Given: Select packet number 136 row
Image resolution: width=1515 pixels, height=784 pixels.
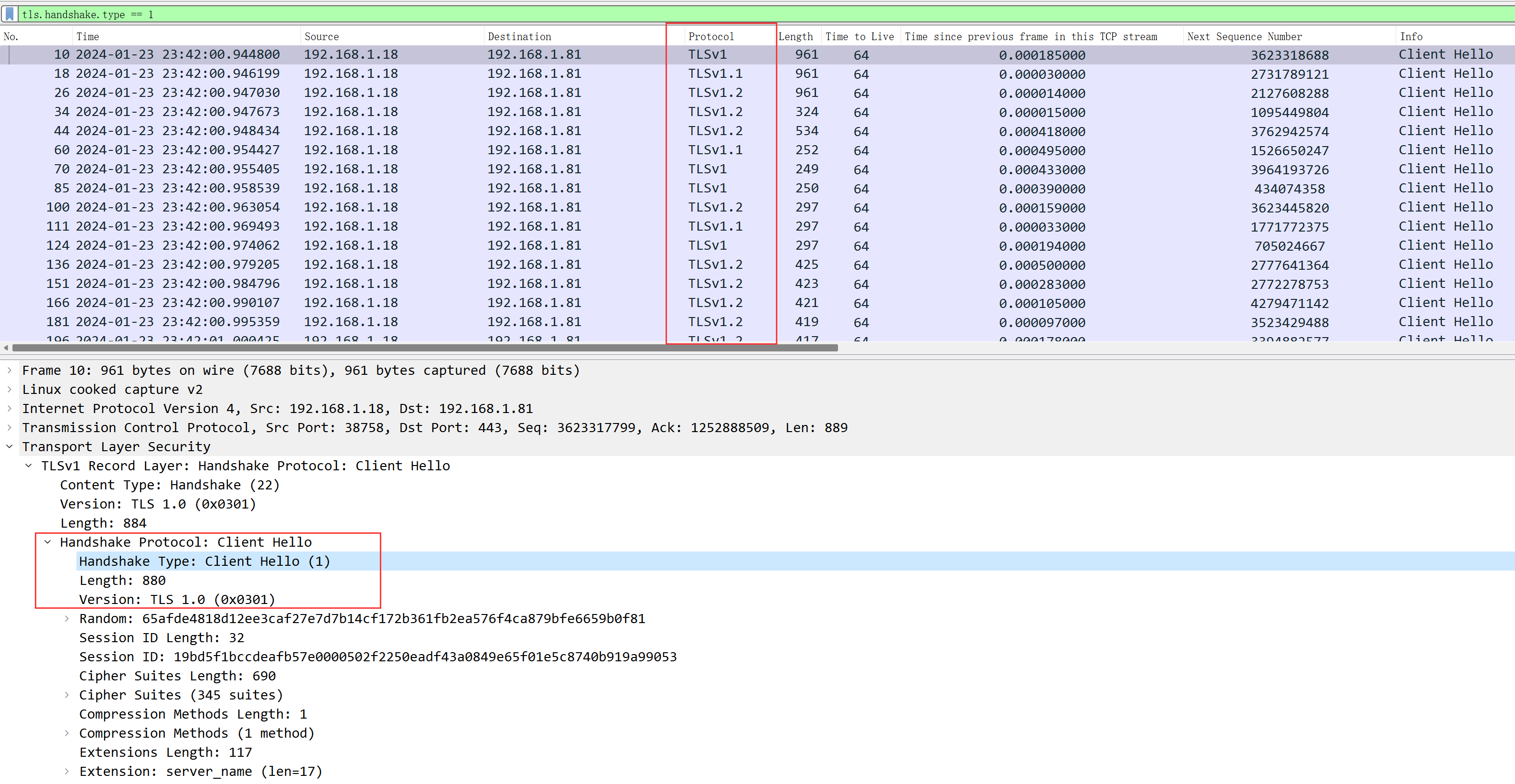Looking at the screenshot, I should 758,265.
